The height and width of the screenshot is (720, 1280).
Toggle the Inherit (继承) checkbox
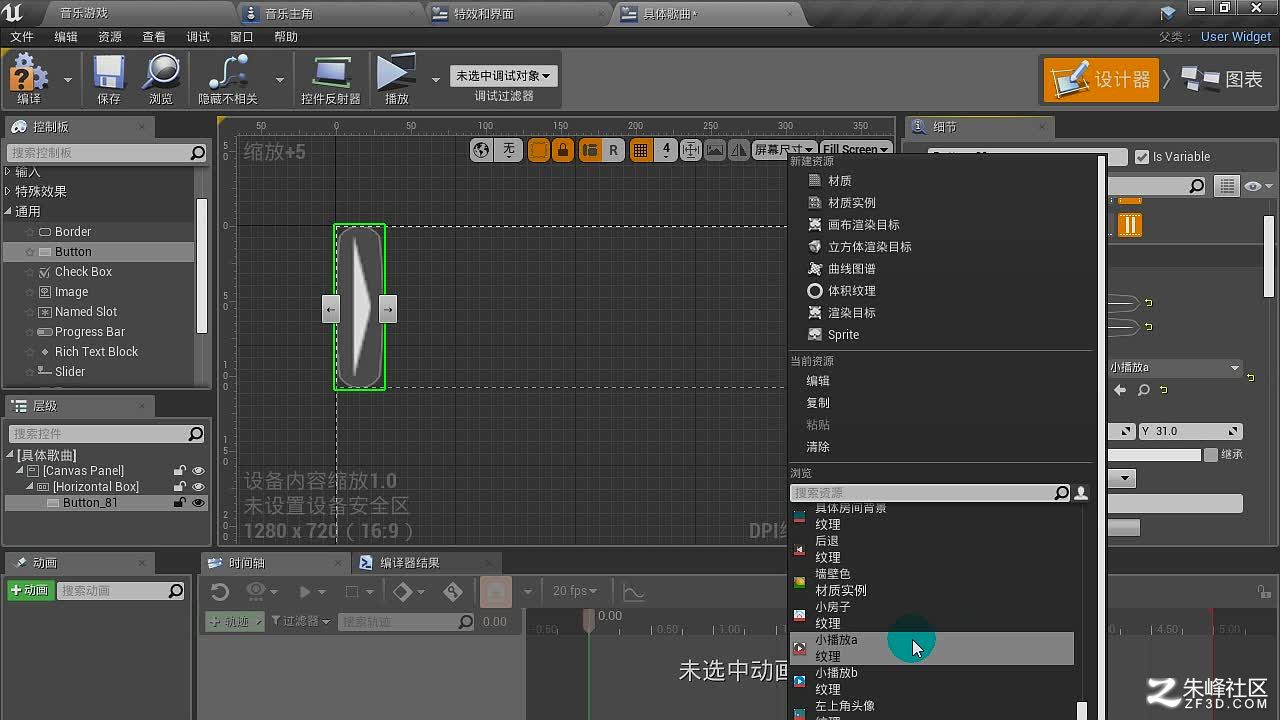1211,455
